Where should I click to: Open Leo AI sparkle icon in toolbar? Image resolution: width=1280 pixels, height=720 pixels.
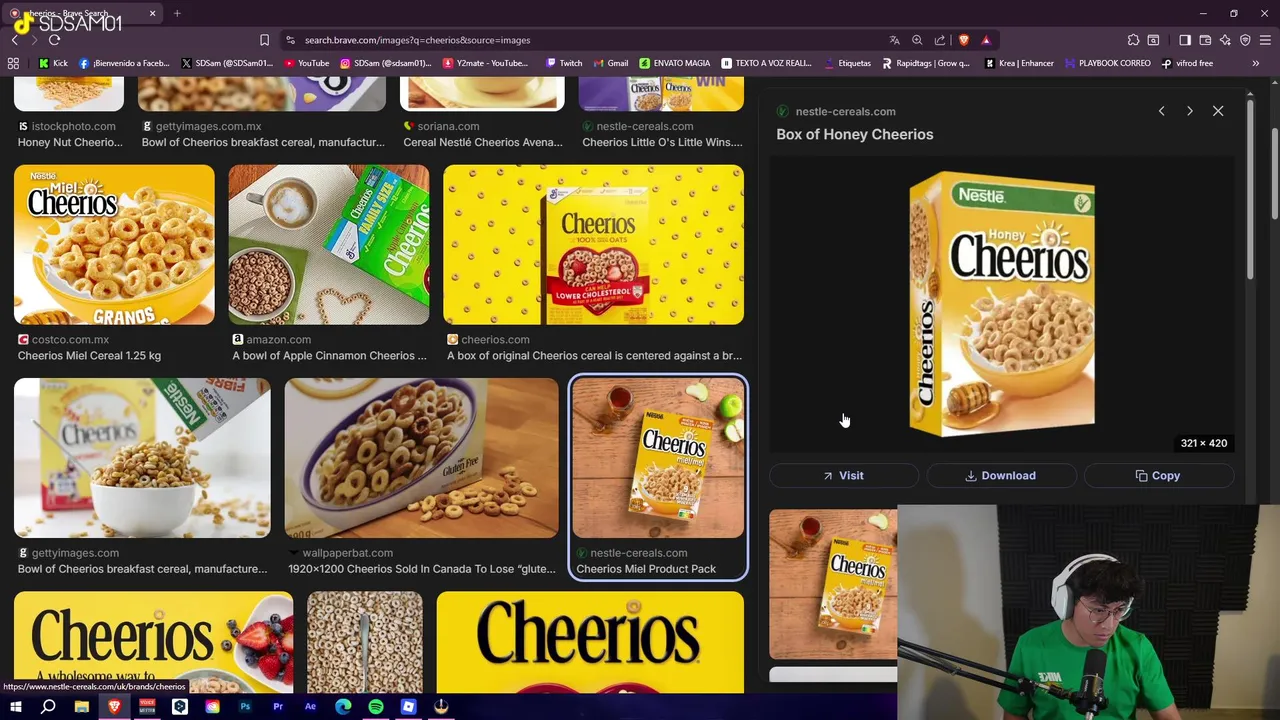pyautogui.click(x=1225, y=40)
